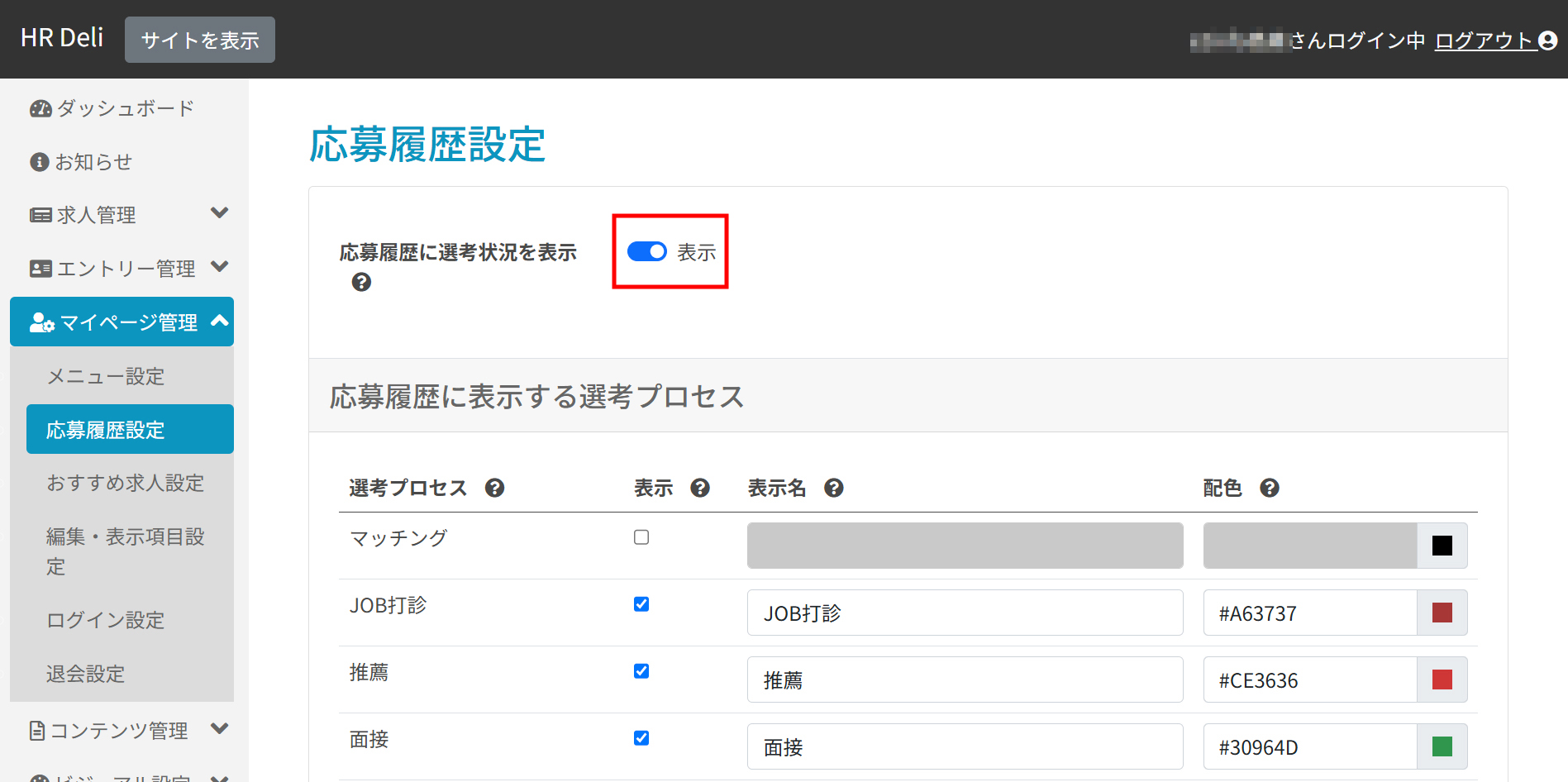Screen dimensions: 1568x782
Task: Click the 応募履歴設定 page heading
Action: (x=427, y=145)
